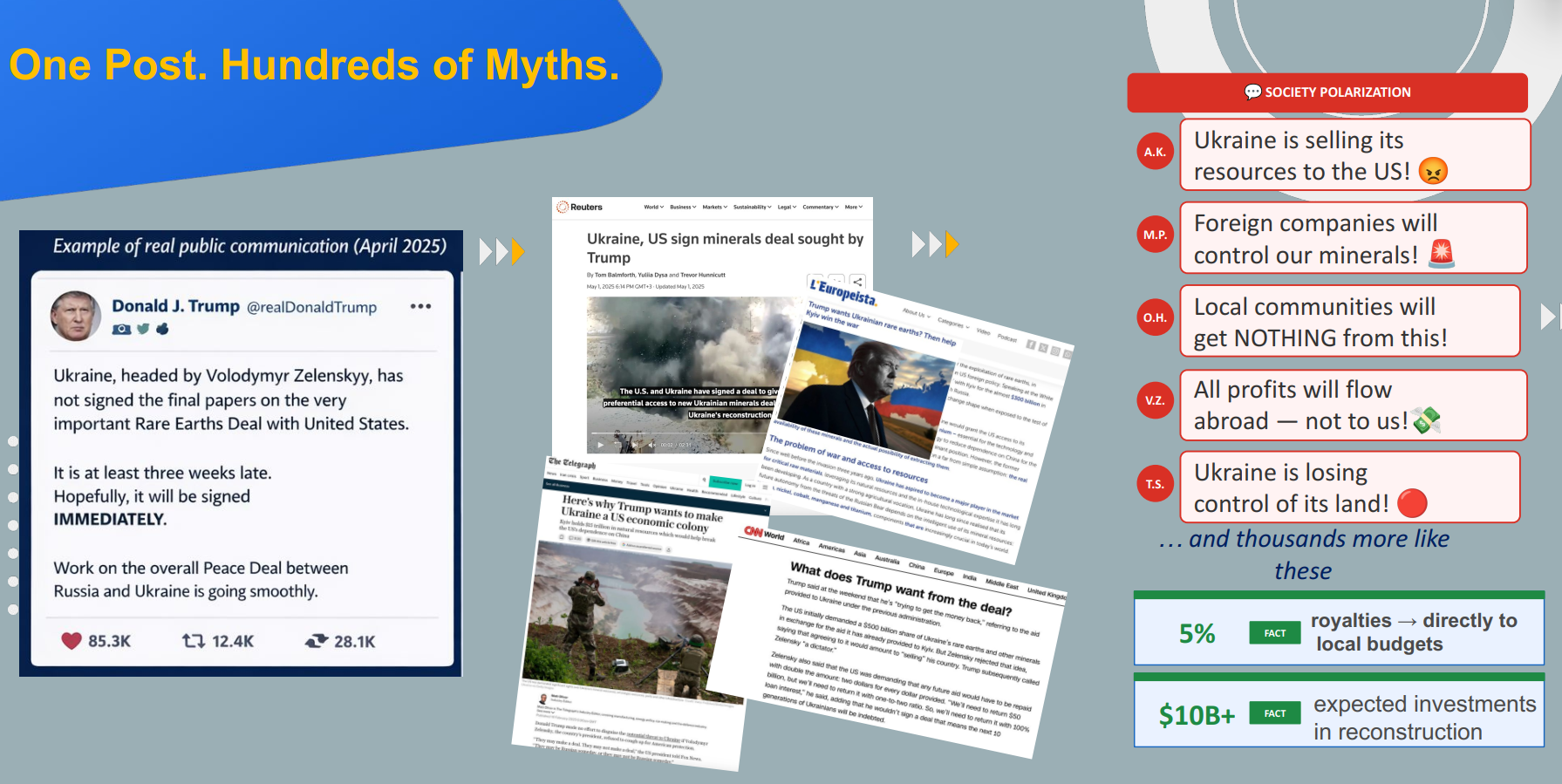The height and width of the screenshot is (784, 1562).
Task: Expand the World dropdown in Reuters nav
Action: click(x=654, y=208)
